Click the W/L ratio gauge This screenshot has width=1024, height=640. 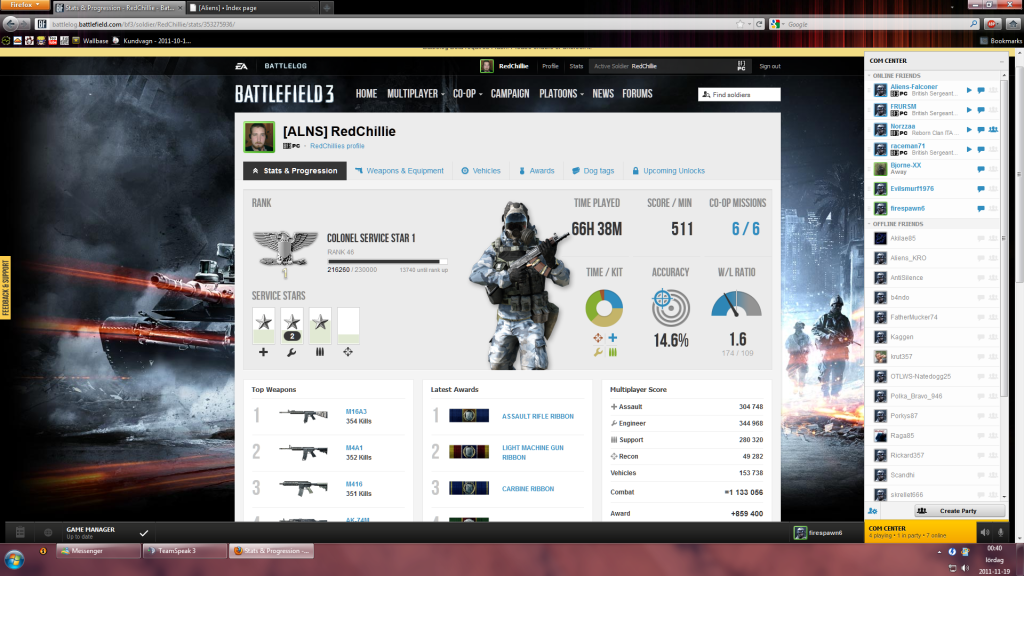click(x=737, y=304)
